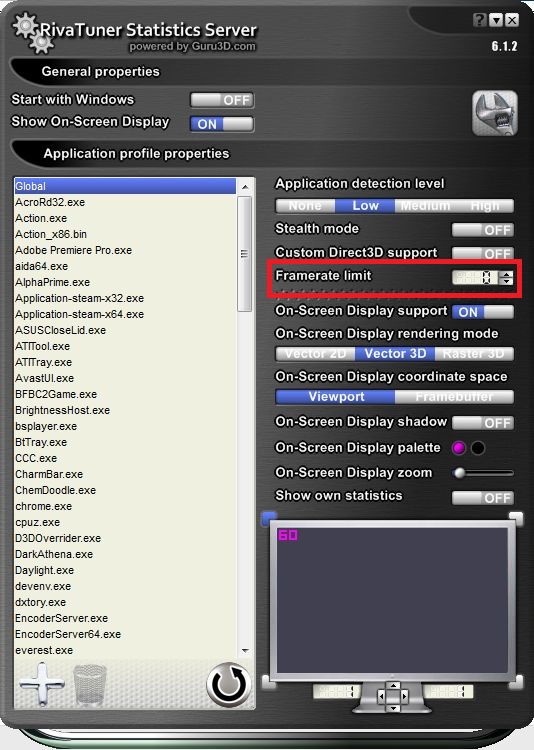Snap OSD to bottom-right corner marker
This screenshot has height=750, width=534.
point(516,682)
